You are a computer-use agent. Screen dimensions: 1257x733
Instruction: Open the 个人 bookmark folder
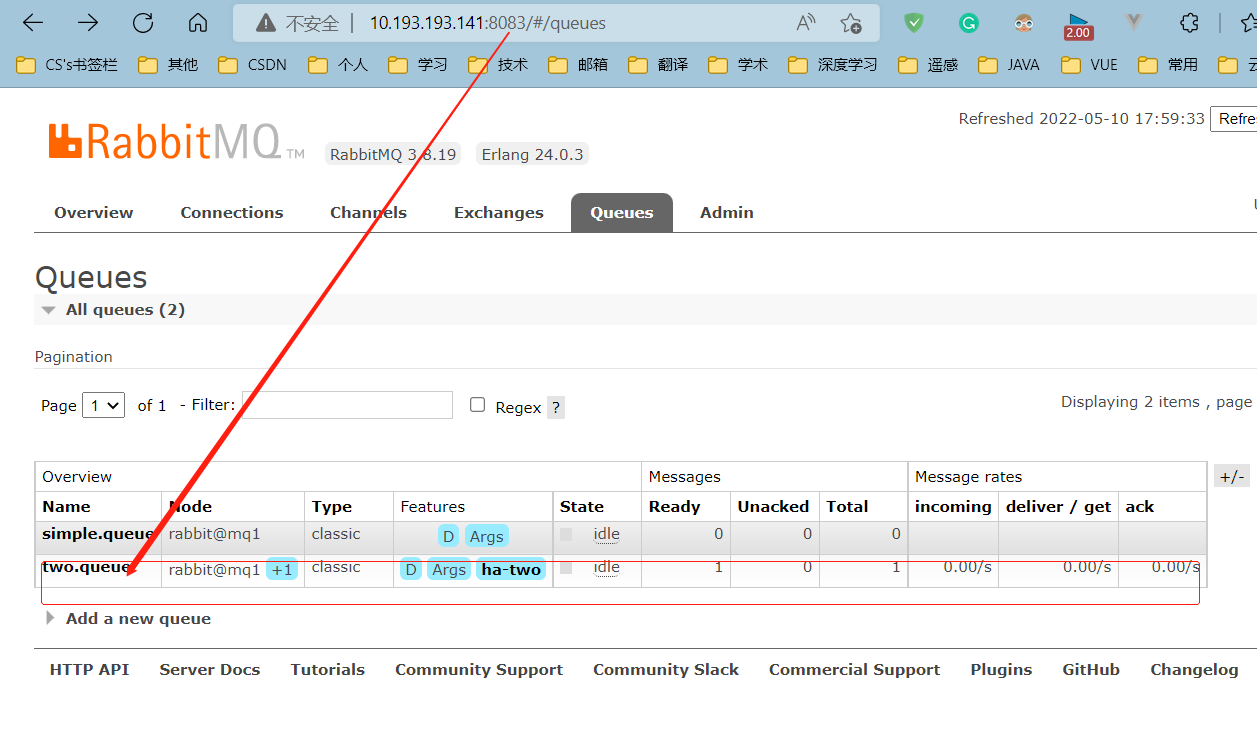[x=338, y=65]
